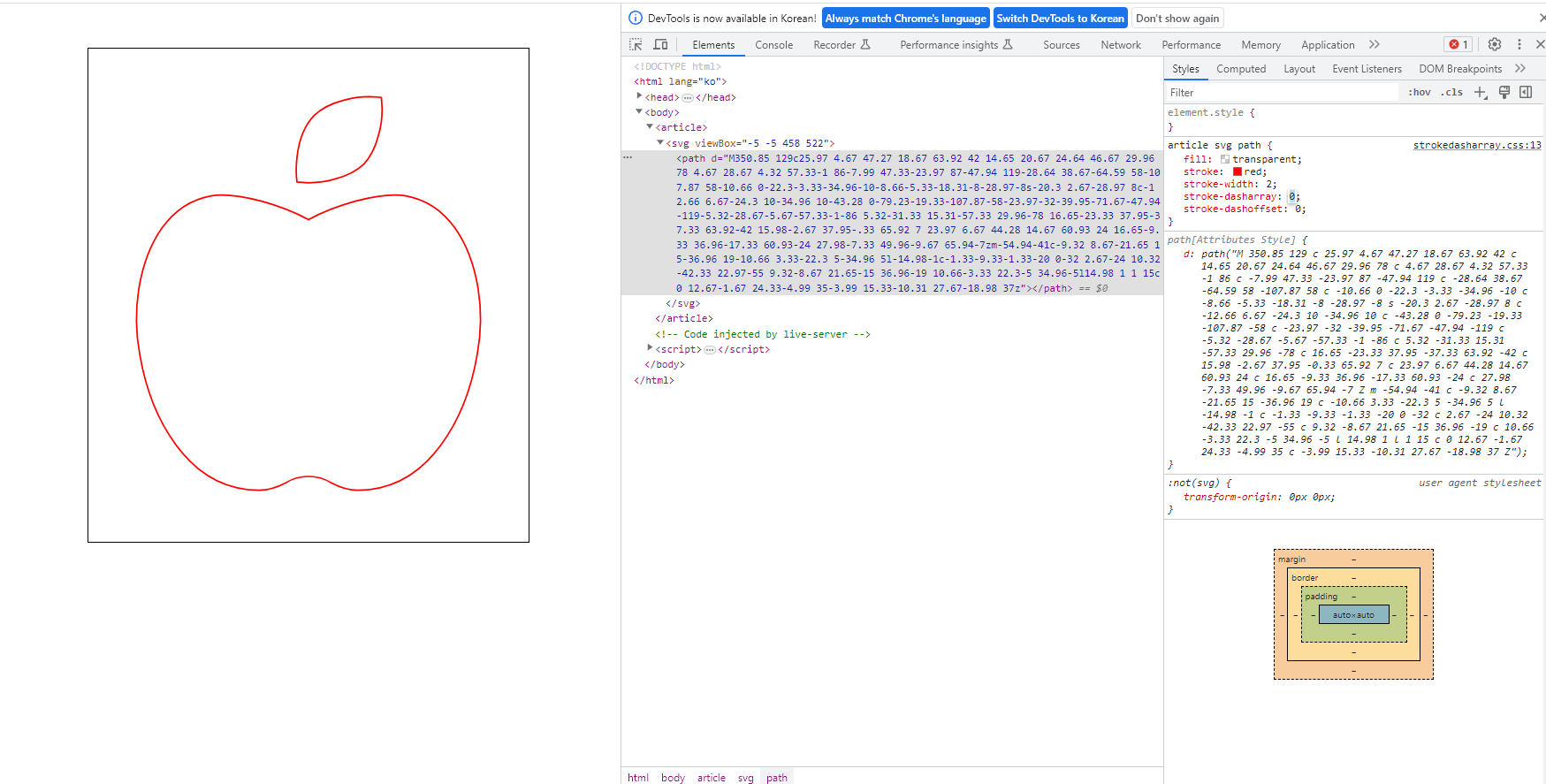Click Always match Chrome's language button
Viewport: 1546px width, 784px height.
[905, 18]
